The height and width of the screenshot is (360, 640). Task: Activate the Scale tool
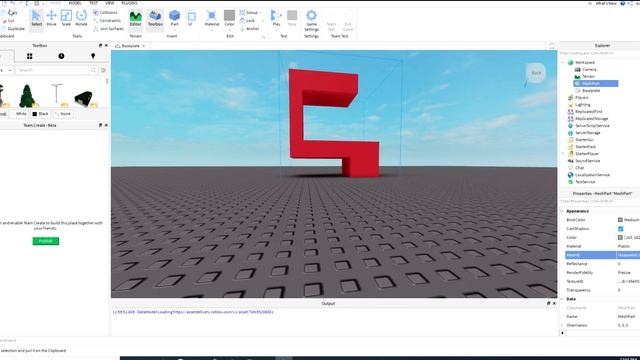(66, 18)
